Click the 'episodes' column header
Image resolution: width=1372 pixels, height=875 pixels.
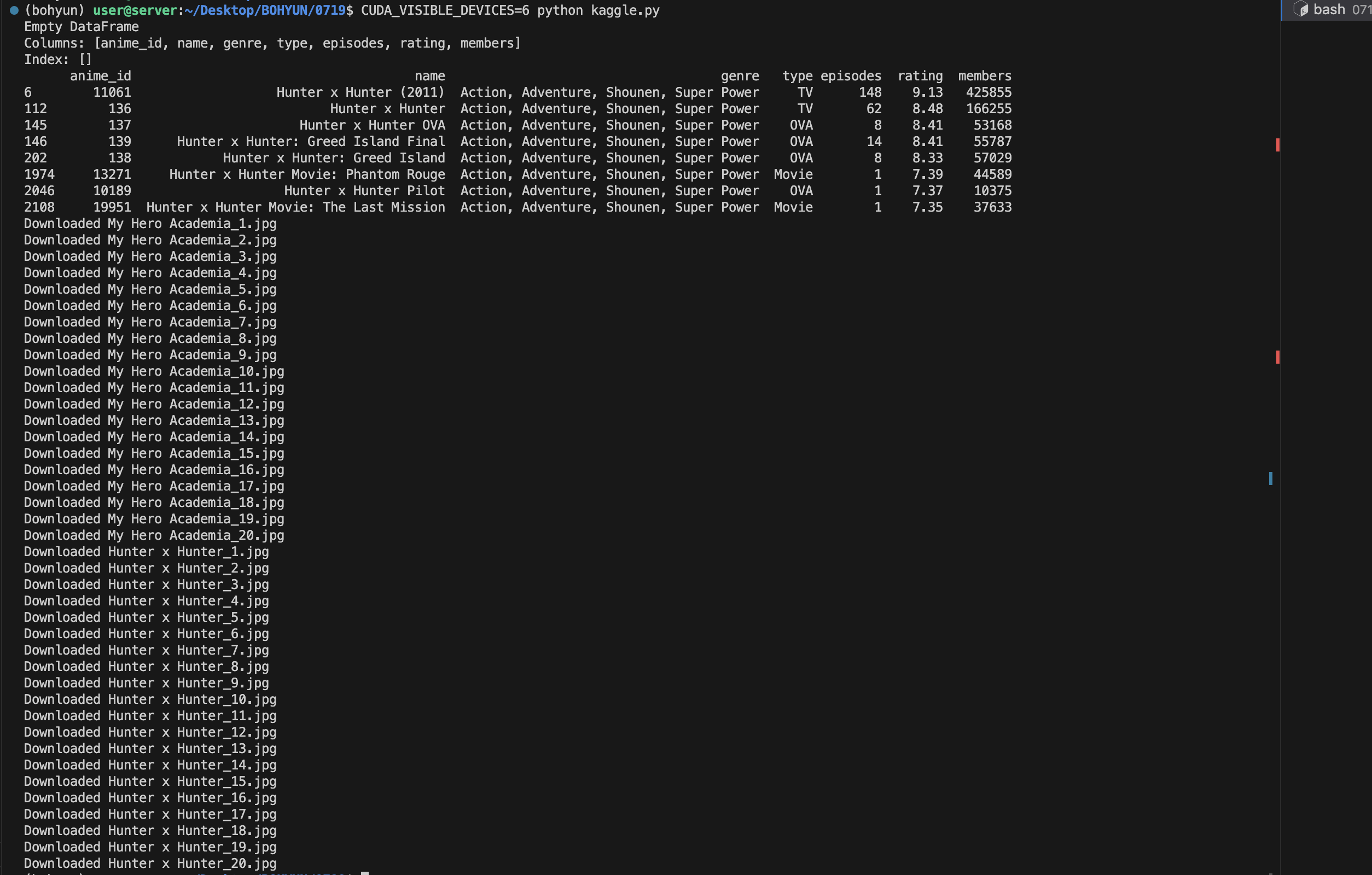(850, 76)
